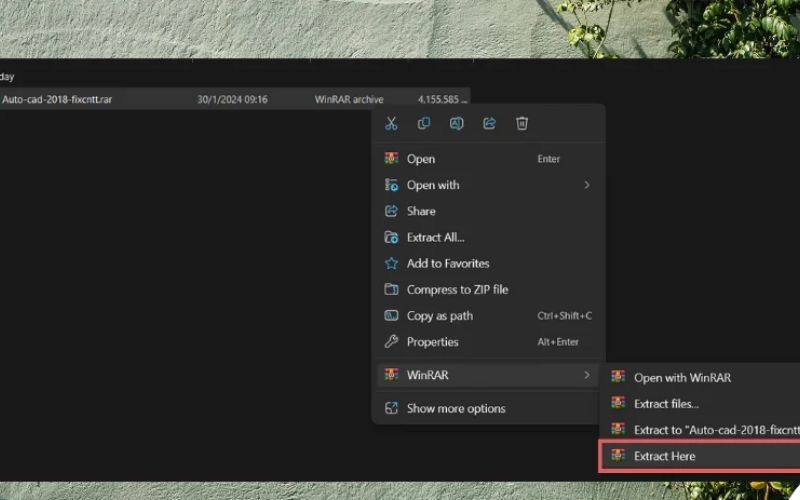Click the Extract All folder icon

coord(391,237)
